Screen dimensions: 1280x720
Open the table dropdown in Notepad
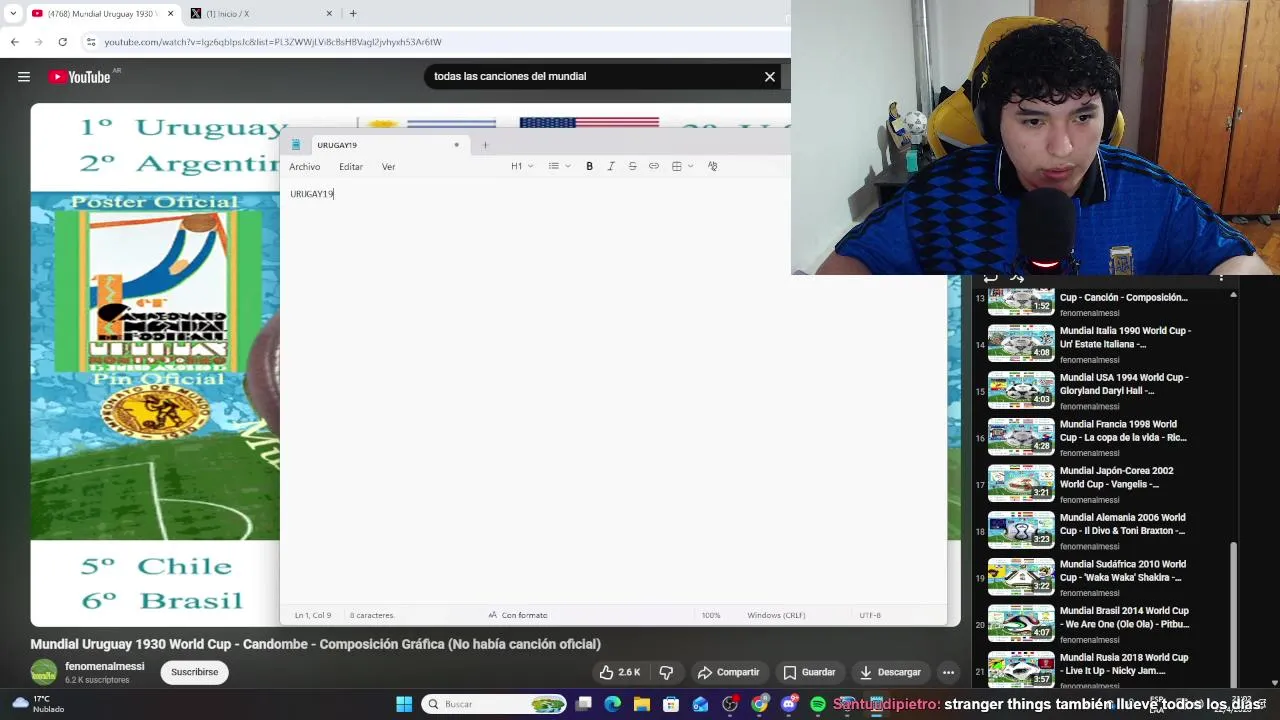(682, 166)
